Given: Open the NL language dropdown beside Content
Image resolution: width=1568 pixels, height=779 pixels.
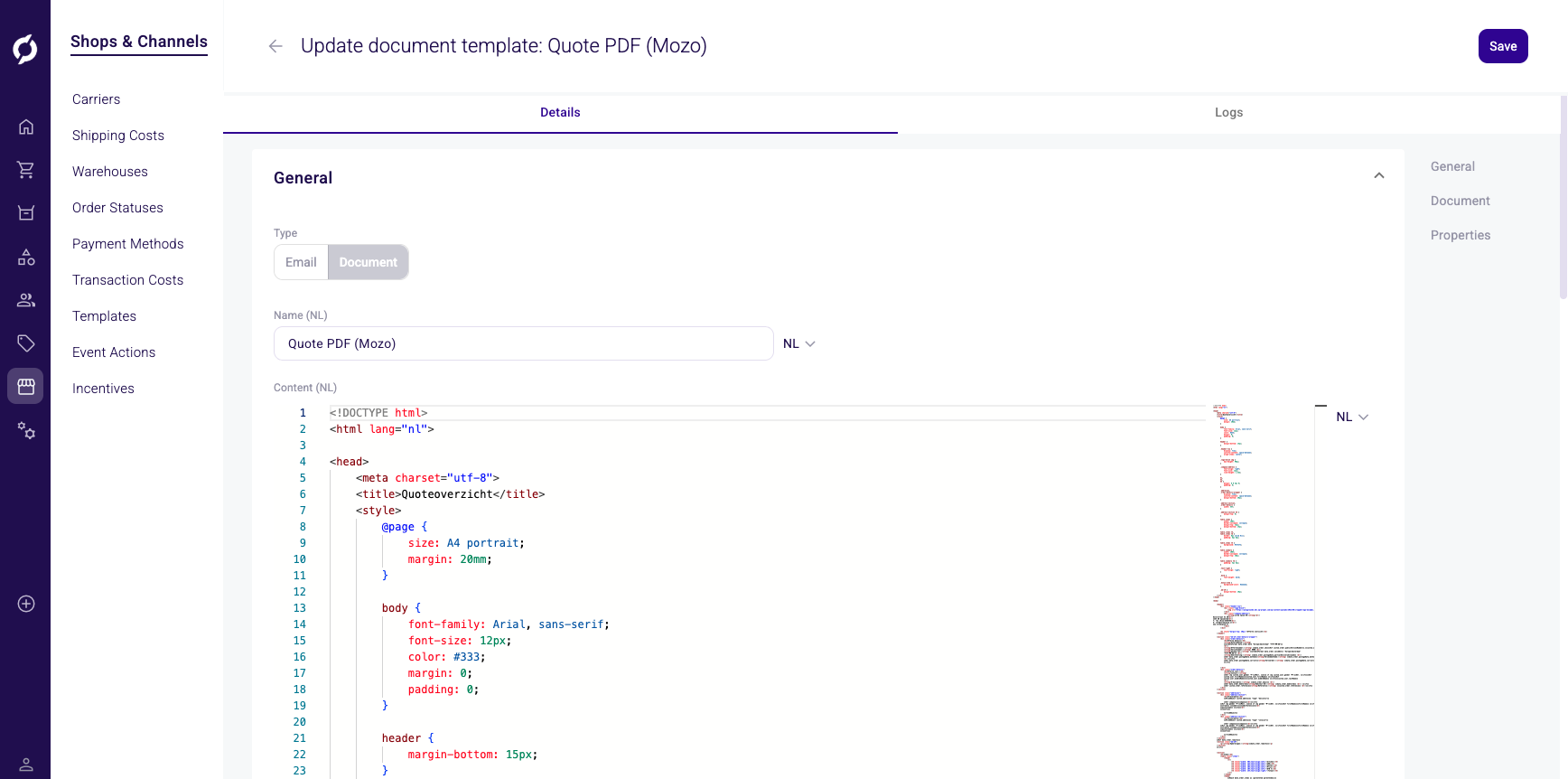Looking at the screenshot, I should [1352, 417].
